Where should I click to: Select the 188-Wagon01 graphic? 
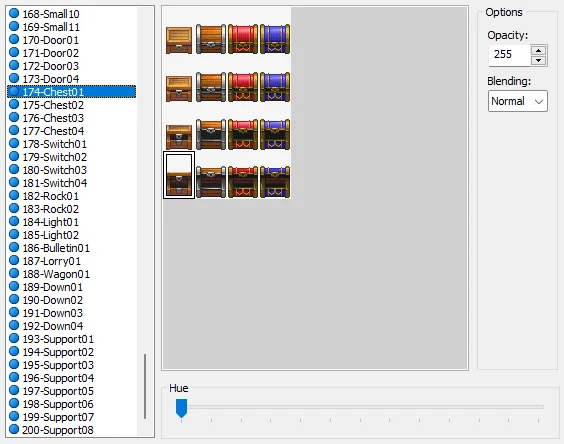[72, 274]
